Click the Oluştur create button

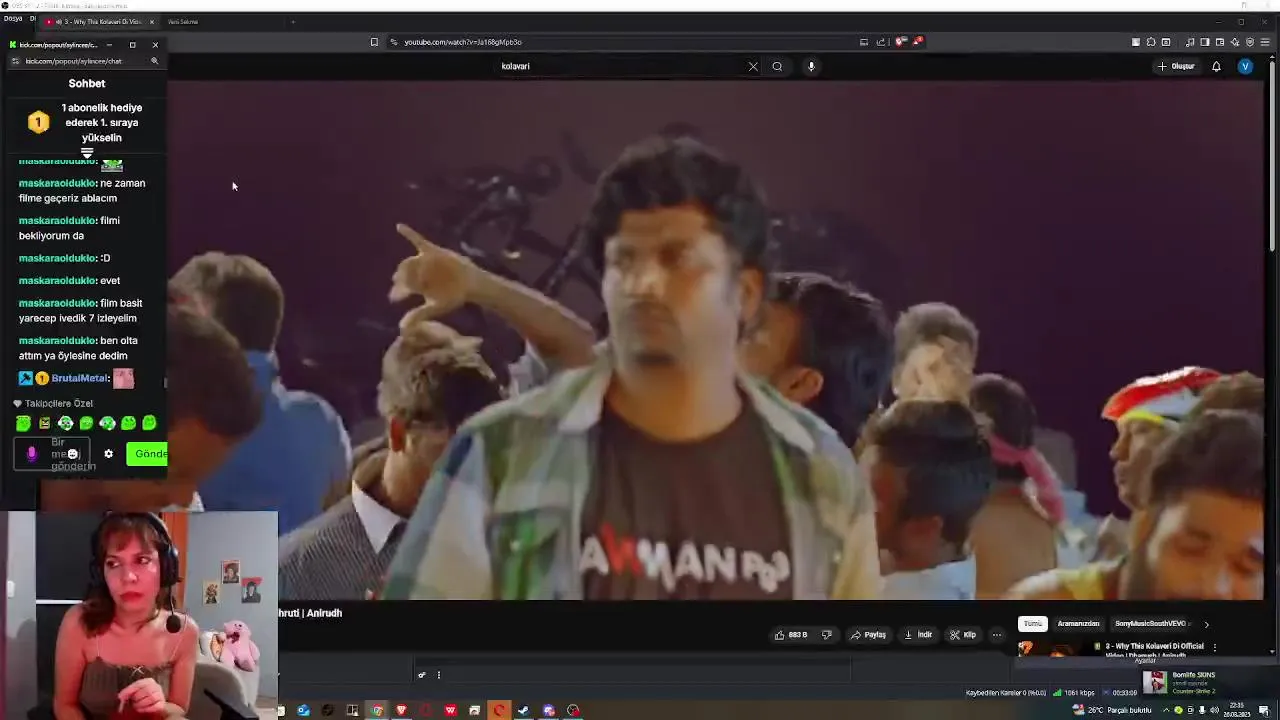point(1176,66)
